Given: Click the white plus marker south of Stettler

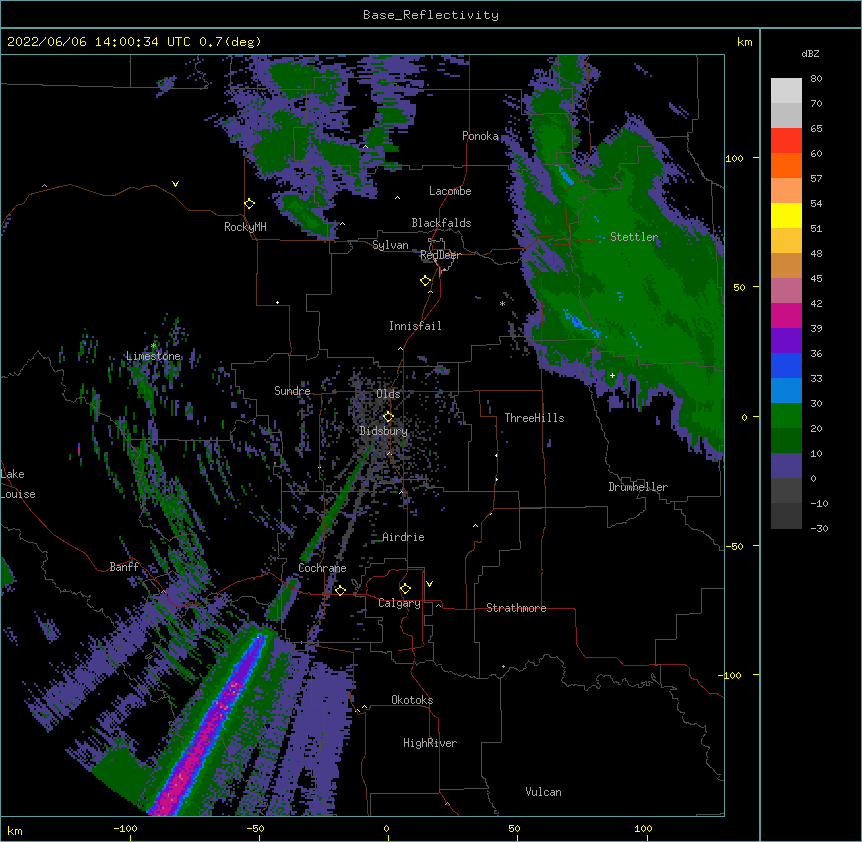Looking at the screenshot, I should [612, 375].
